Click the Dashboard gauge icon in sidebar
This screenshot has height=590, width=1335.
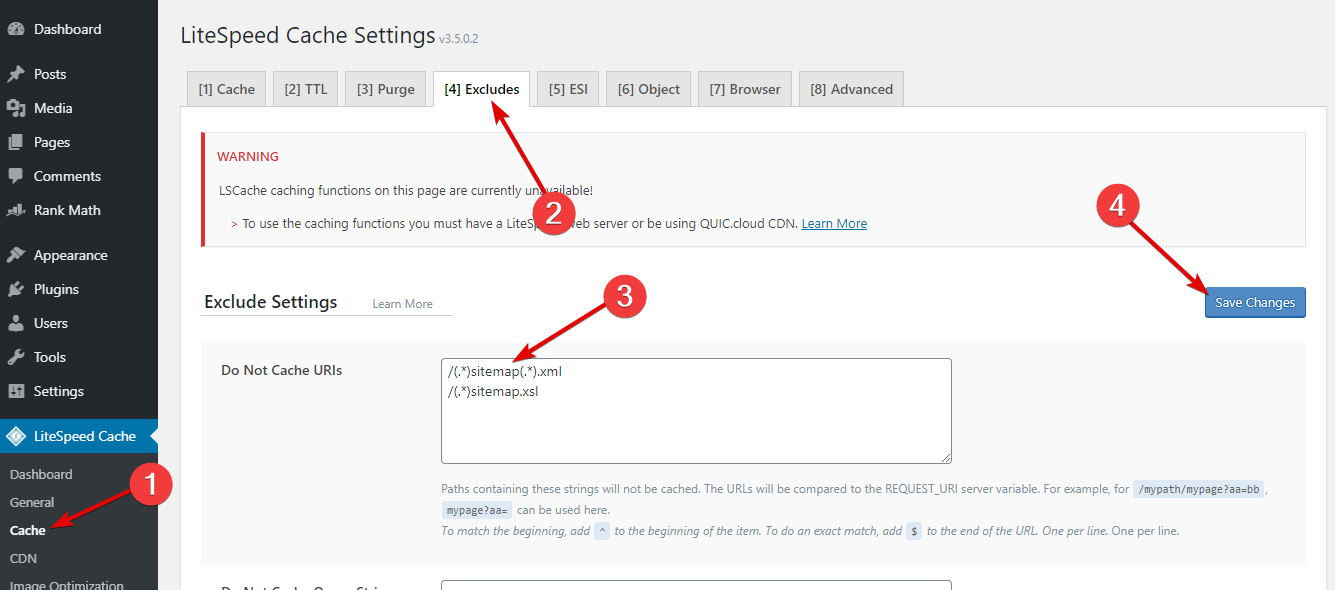16,30
